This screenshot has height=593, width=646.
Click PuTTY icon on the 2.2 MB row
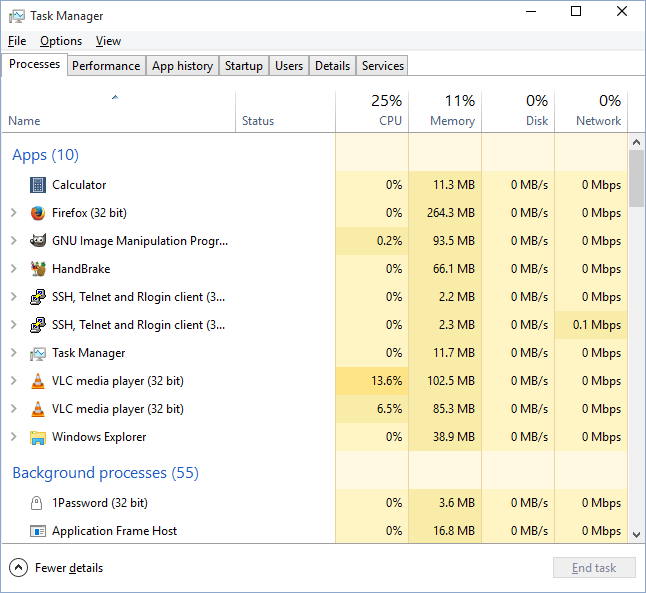pyautogui.click(x=38, y=297)
